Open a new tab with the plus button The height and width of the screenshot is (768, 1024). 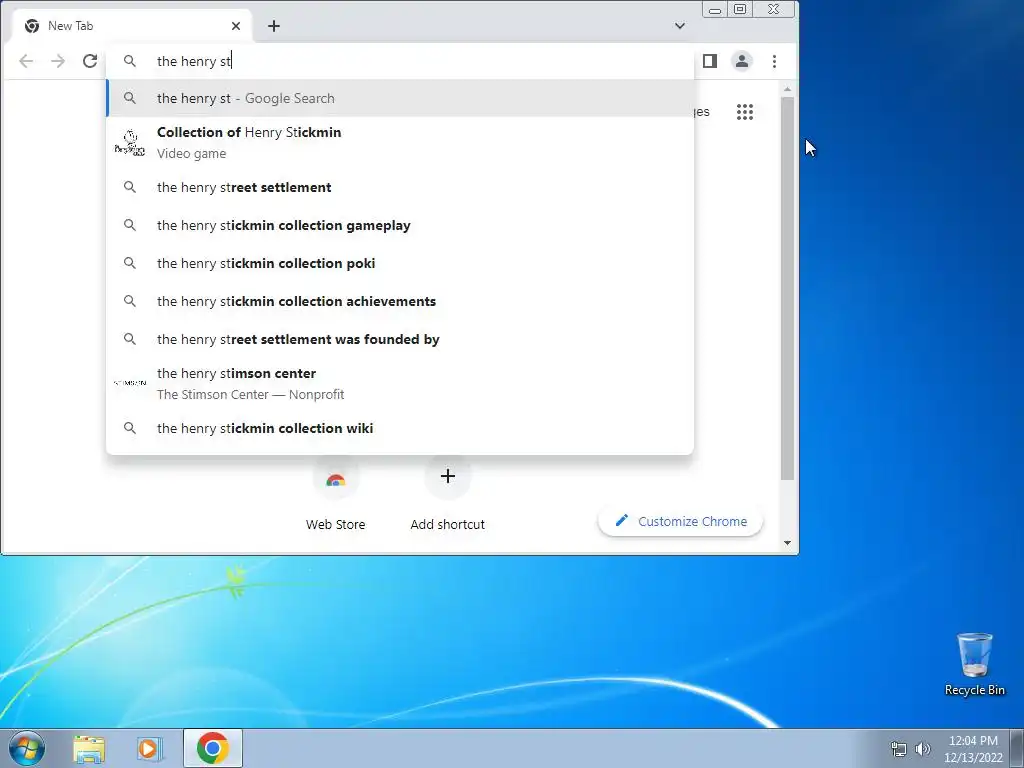point(274,26)
